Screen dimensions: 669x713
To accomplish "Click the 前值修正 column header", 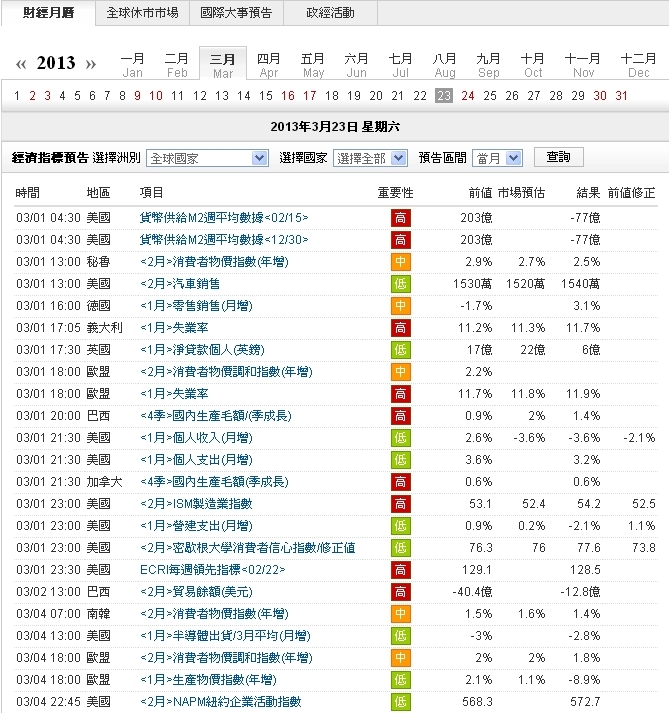I will point(631,193).
